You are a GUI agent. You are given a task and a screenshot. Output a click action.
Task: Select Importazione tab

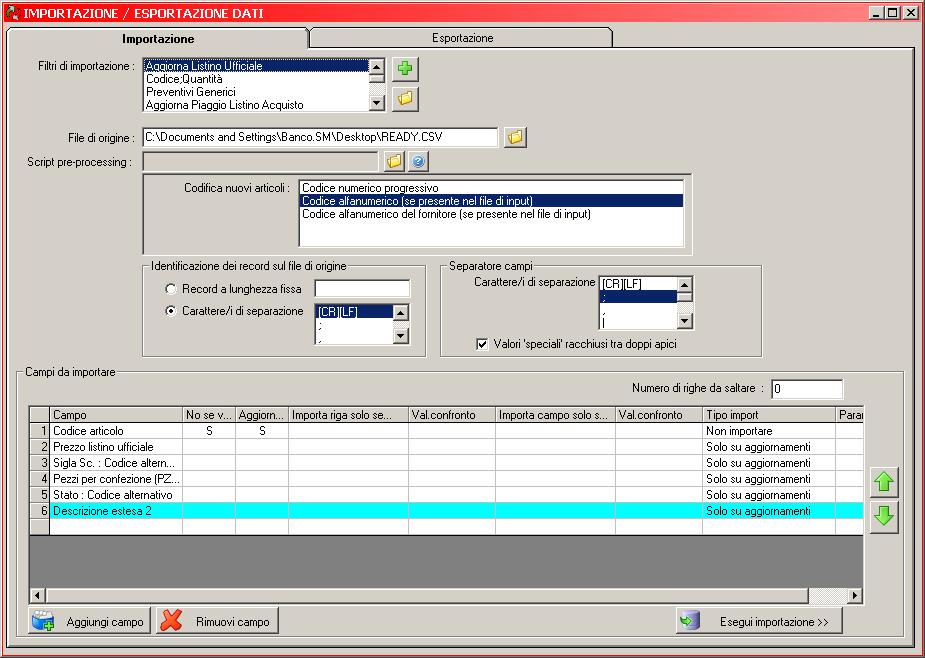click(158, 38)
